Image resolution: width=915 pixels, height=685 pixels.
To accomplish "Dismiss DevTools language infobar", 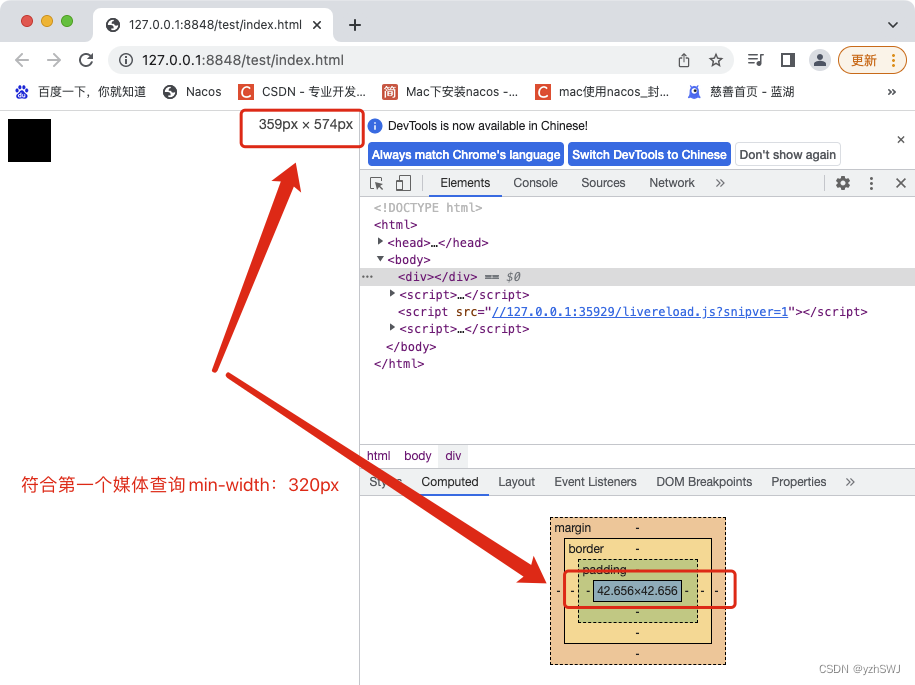I will tap(900, 139).
